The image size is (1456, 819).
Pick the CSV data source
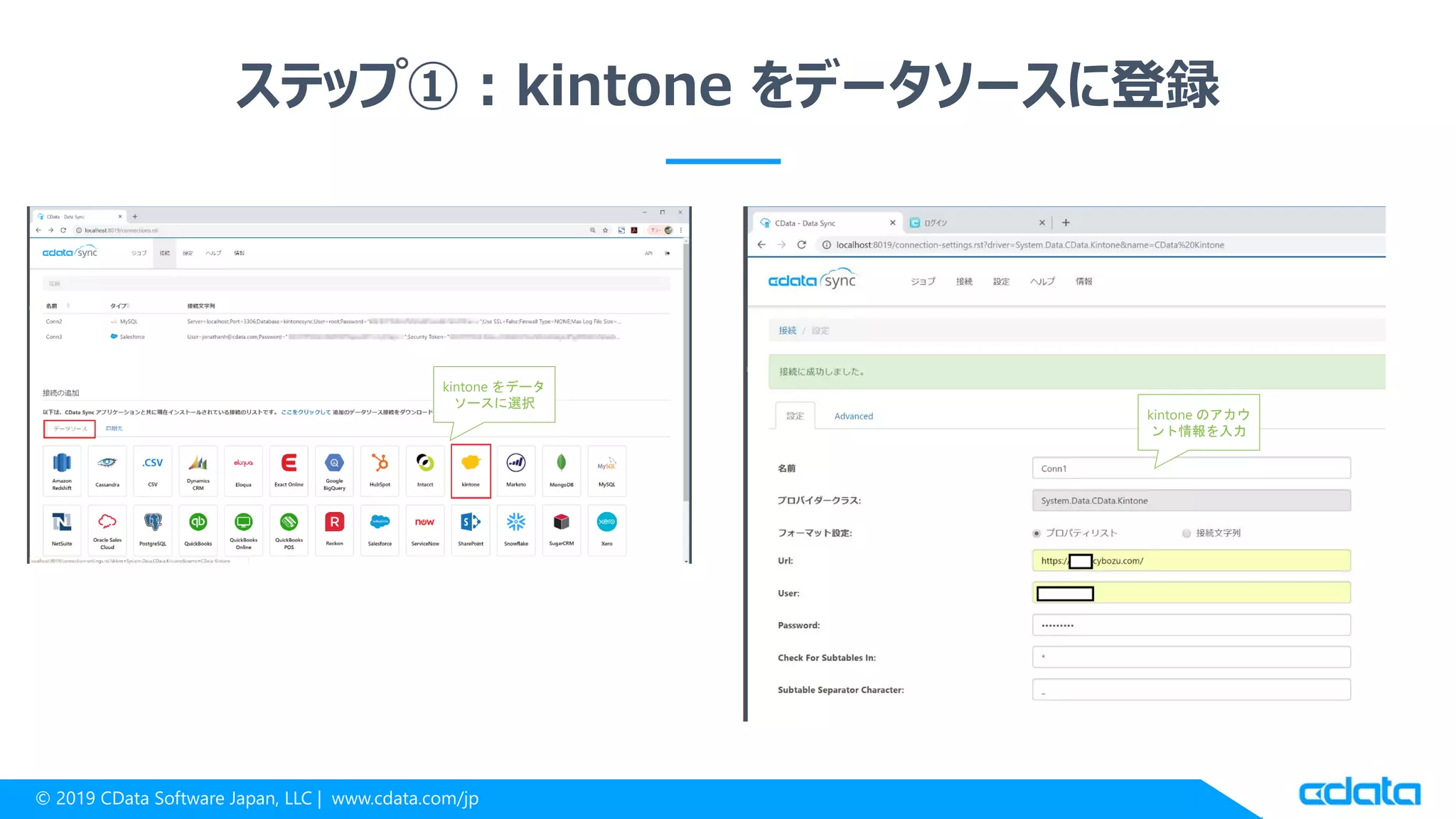[x=153, y=471]
